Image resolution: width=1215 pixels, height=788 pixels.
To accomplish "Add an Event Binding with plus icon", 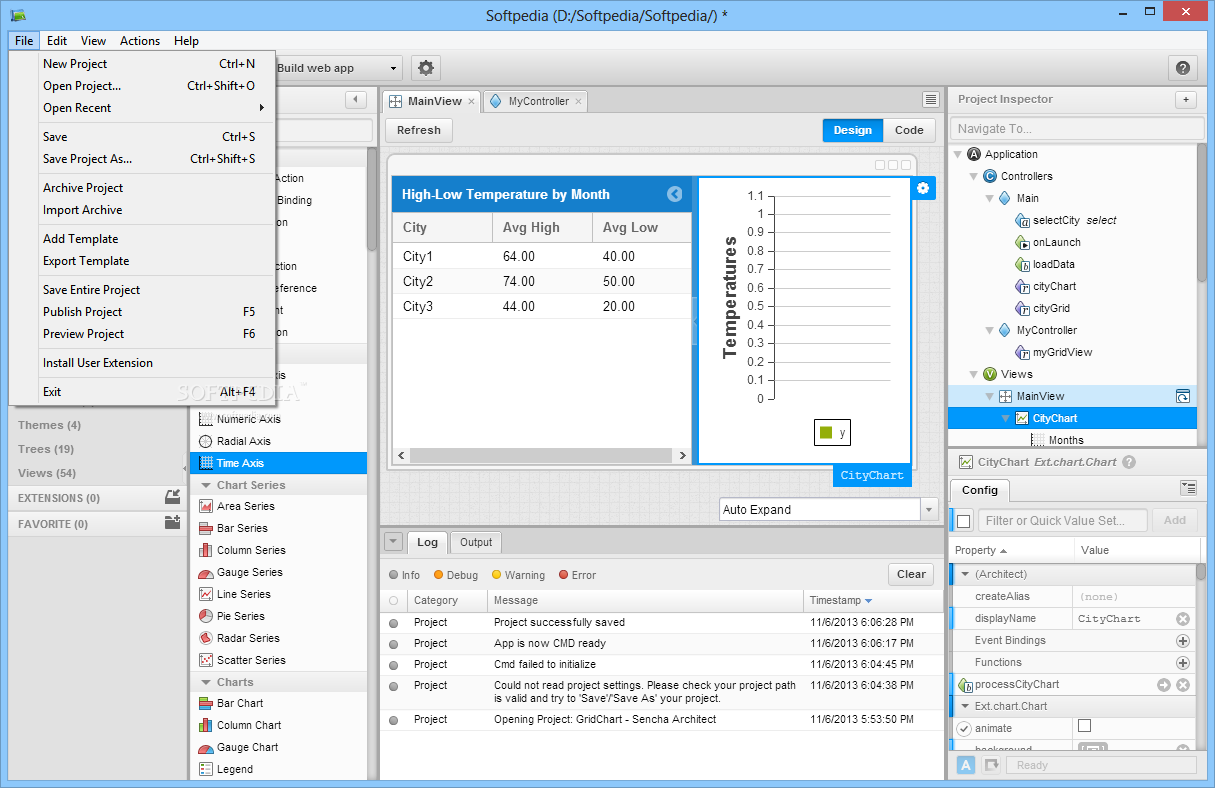I will point(1183,641).
